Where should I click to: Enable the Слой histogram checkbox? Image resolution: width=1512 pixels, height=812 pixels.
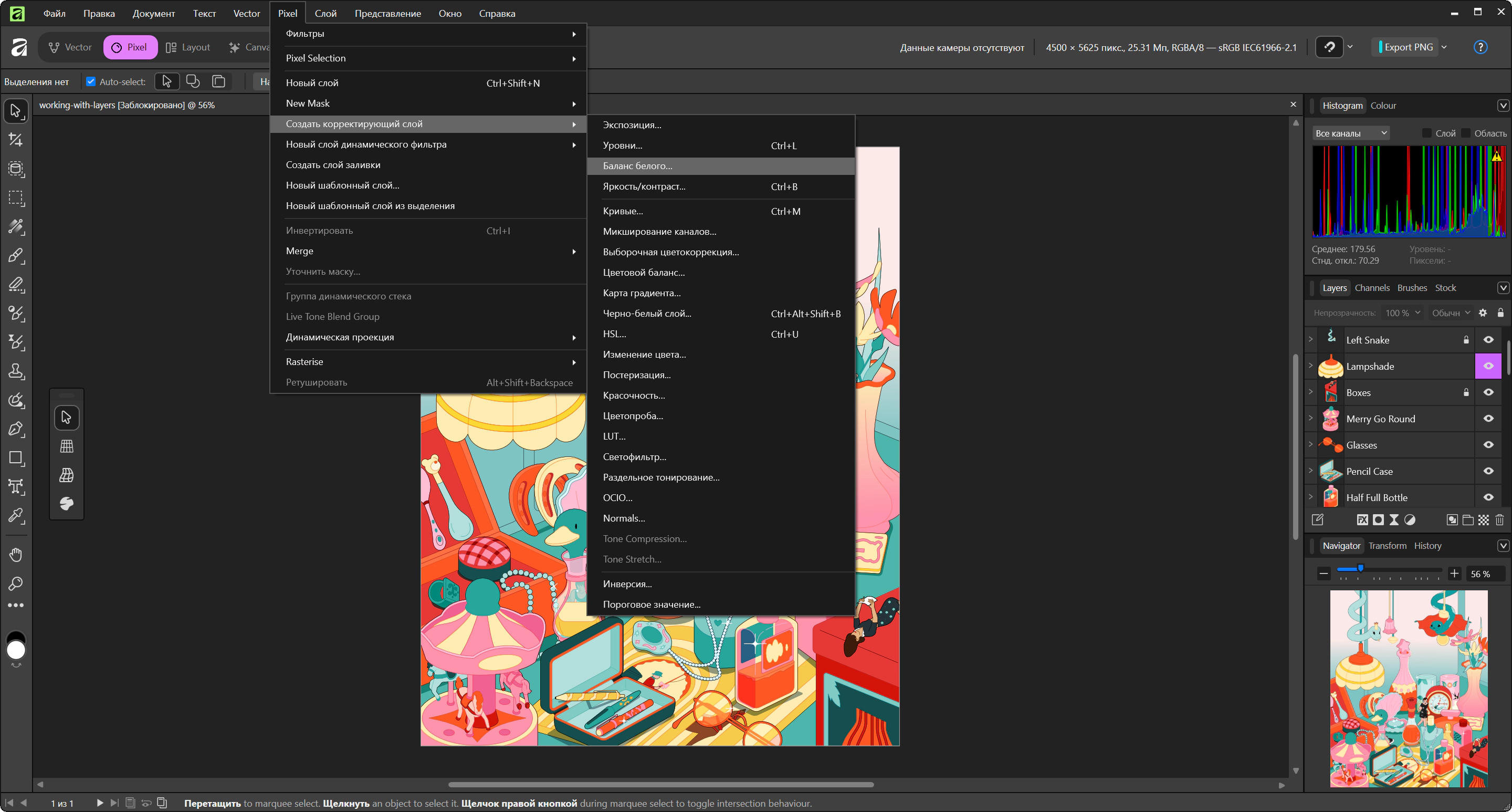[x=1427, y=133]
